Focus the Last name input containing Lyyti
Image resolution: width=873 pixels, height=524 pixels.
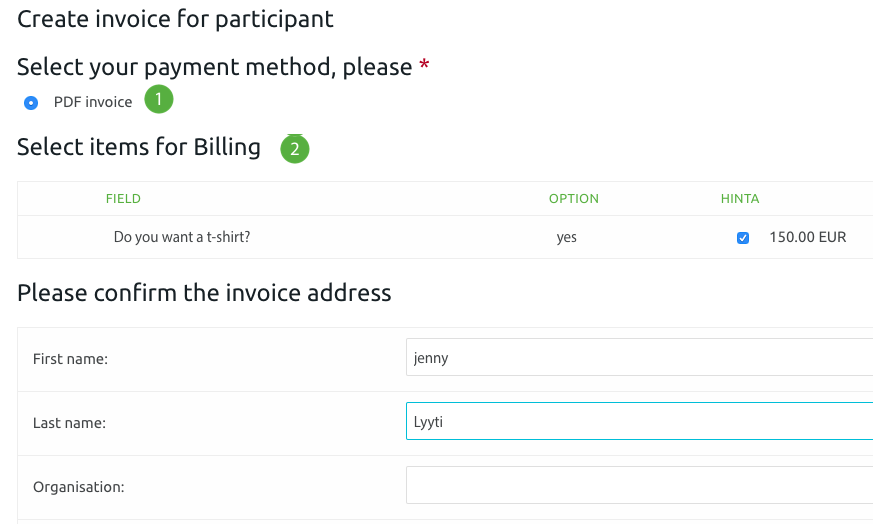pos(639,421)
